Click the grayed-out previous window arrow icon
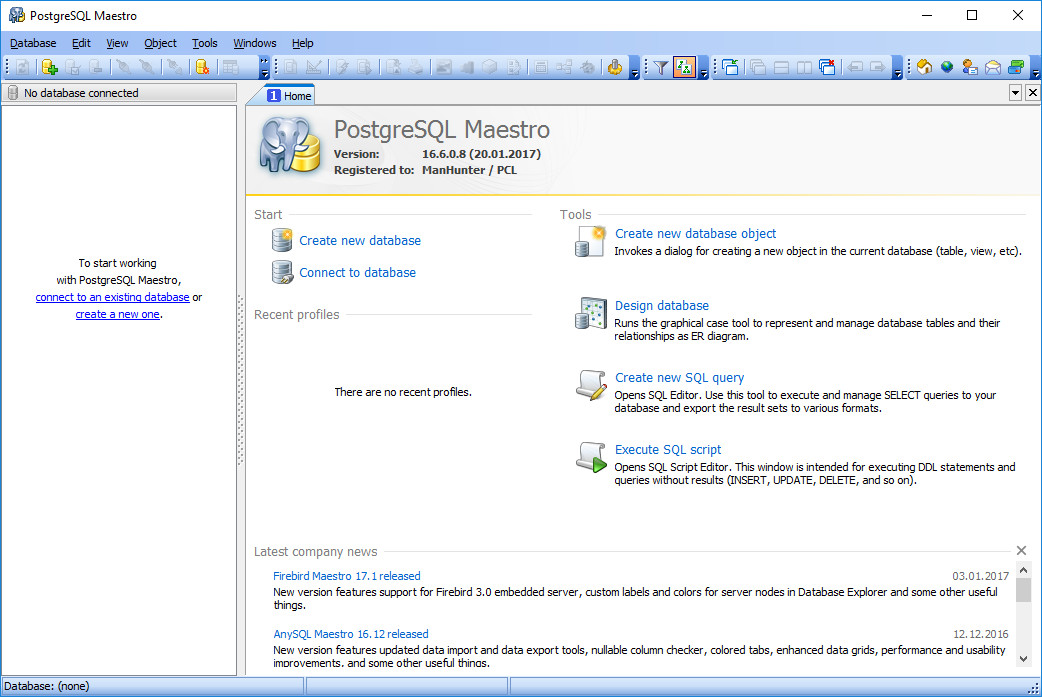The height and width of the screenshot is (697, 1042). click(855, 67)
